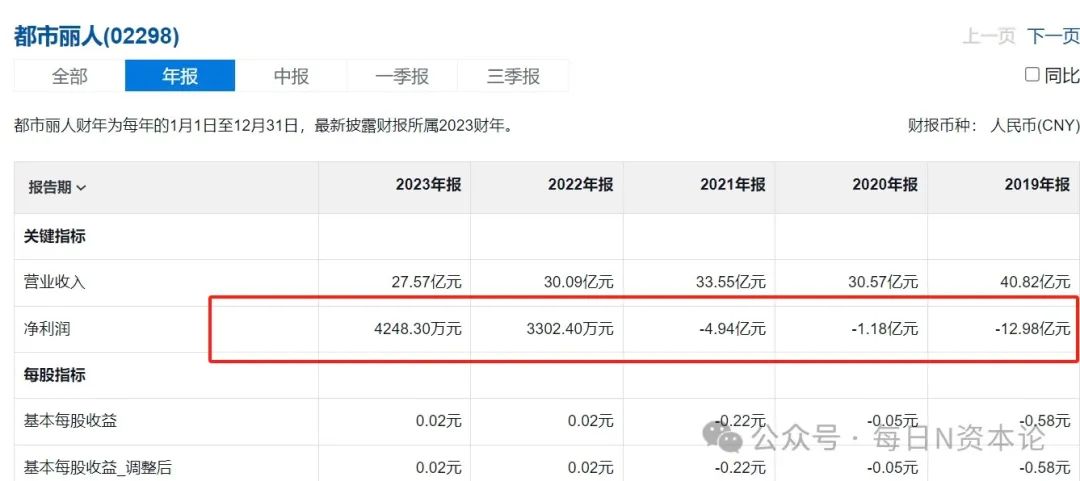1080x481 pixels.
Task: Select the 年报 tab
Action: coord(180,76)
